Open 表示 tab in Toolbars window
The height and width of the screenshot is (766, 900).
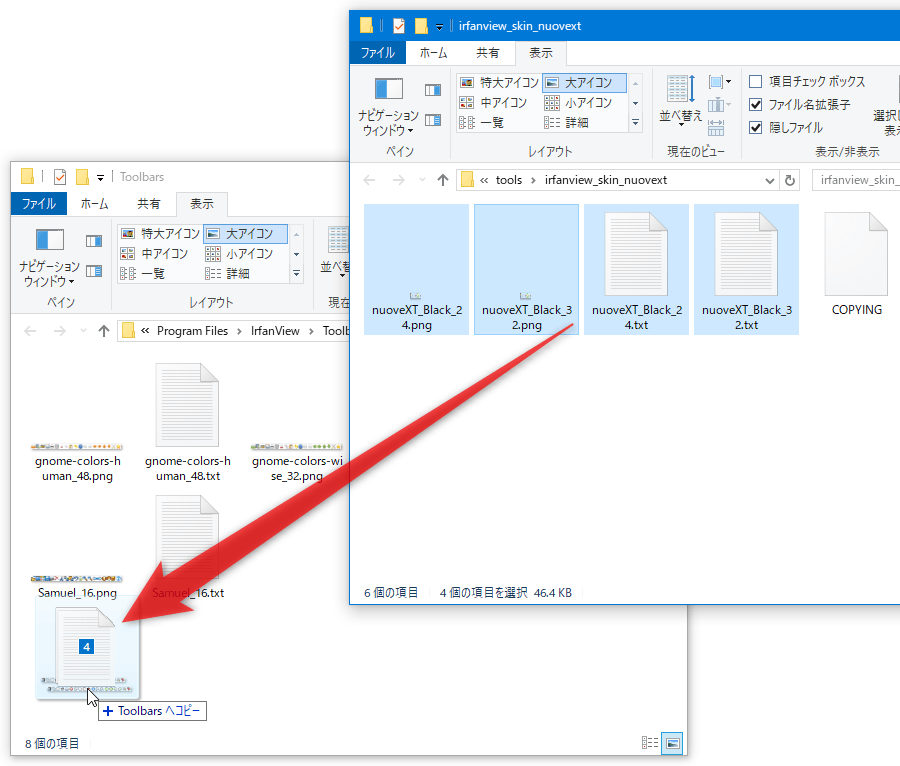click(201, 204)
